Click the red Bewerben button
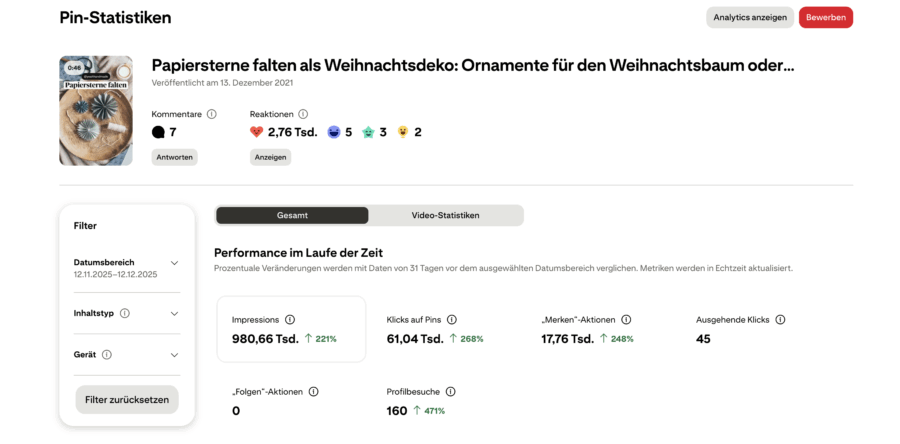900x444 pixels. [x=825, y=17]
